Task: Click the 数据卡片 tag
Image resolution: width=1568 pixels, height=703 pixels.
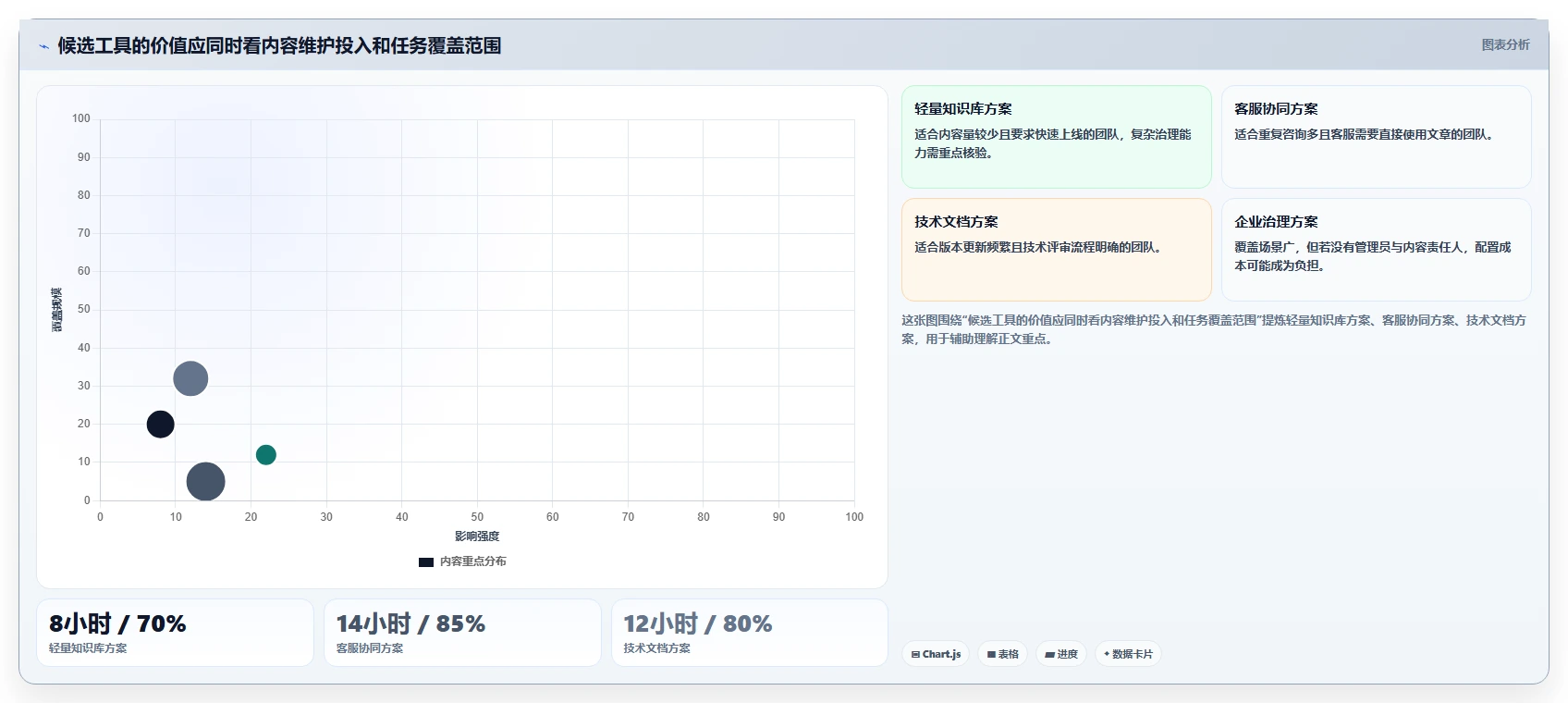Action: [x=1128, y=654]
